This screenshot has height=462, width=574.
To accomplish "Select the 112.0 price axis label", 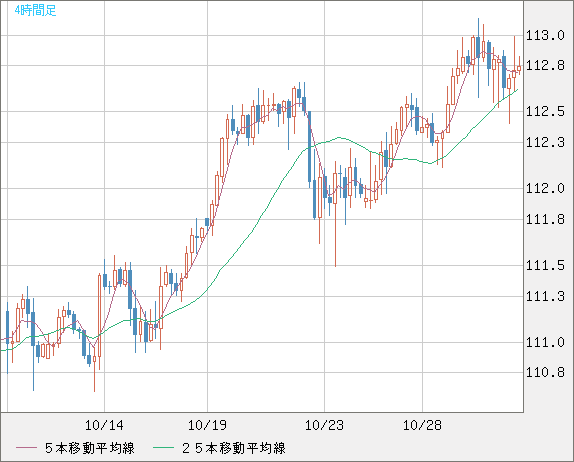I will pyautogui.click(x=545, y=188).
